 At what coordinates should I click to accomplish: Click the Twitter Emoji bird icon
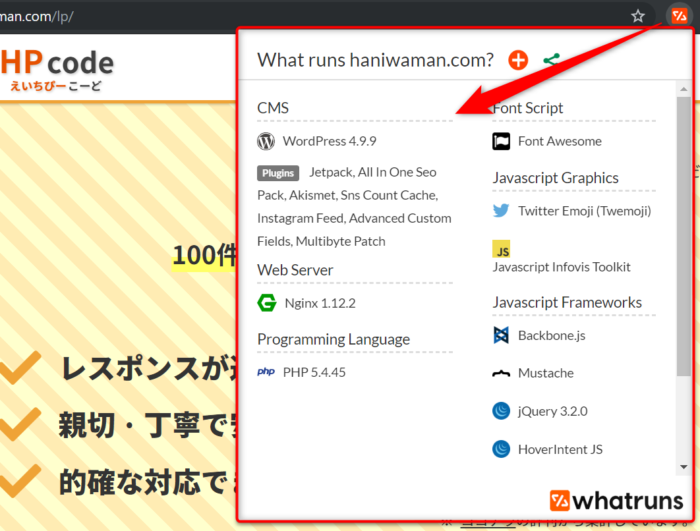pos(501,211)
